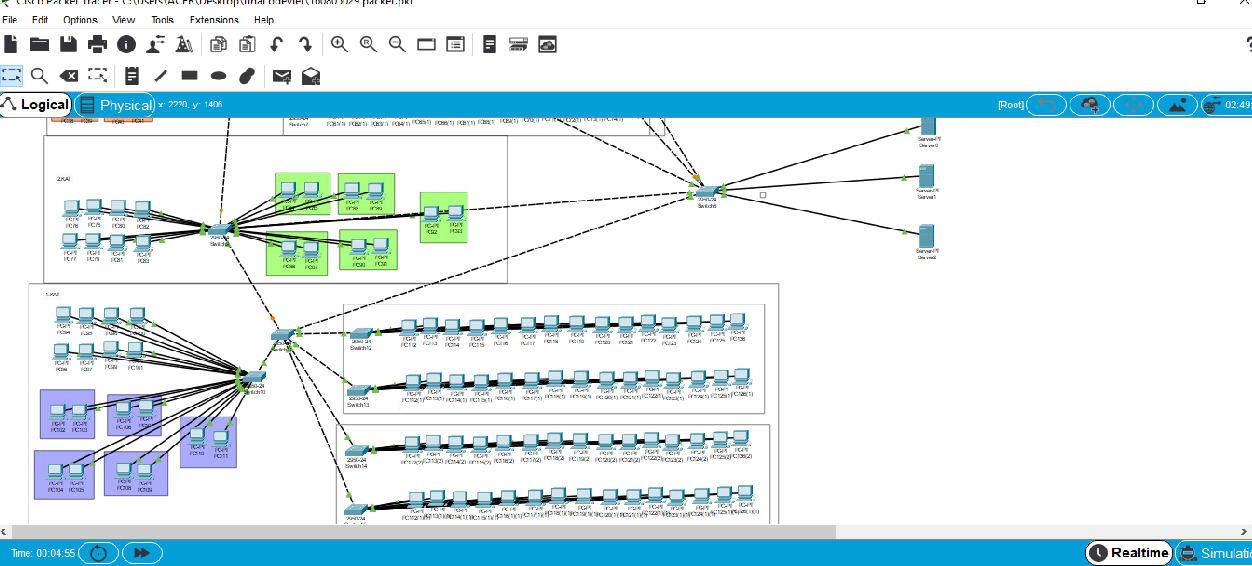Open the Tools menu

[x=162, y=20]
